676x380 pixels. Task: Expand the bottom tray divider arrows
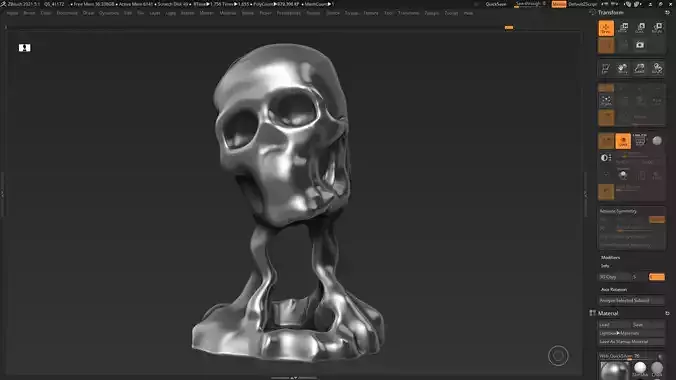pyautogui.click(x=294, y=377)
